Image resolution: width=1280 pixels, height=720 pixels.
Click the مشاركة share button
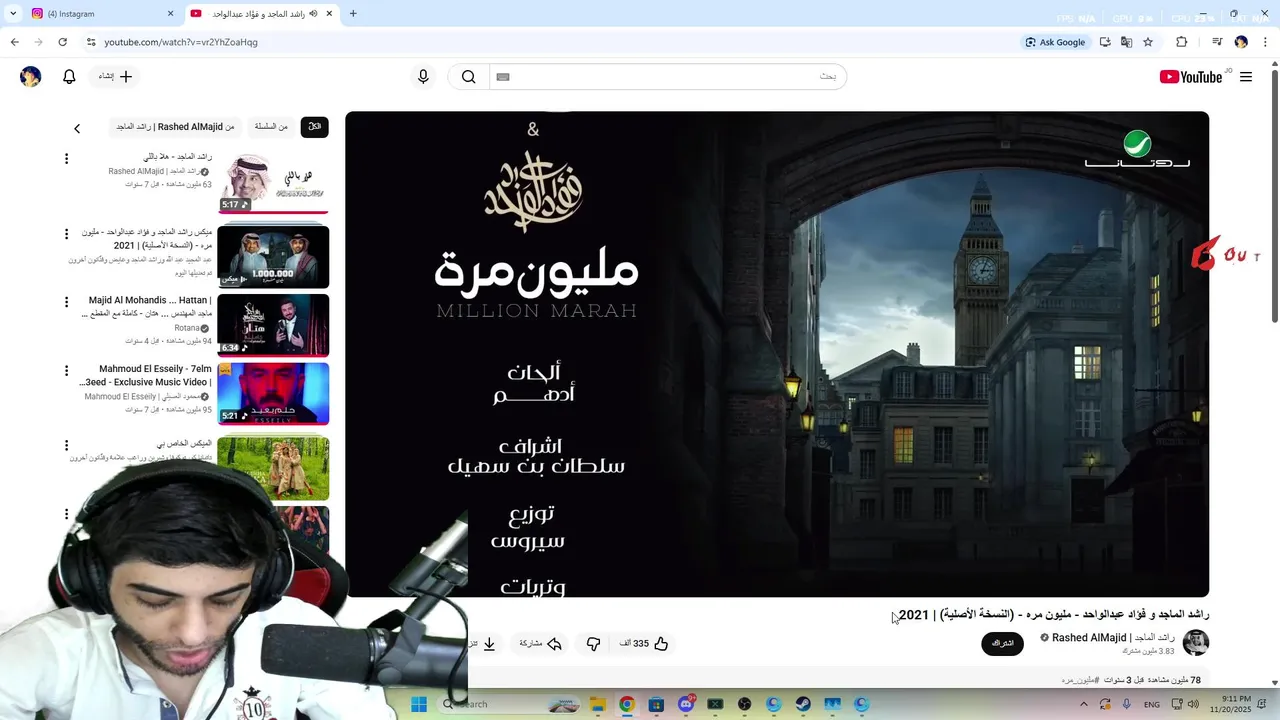coord(541,644)
